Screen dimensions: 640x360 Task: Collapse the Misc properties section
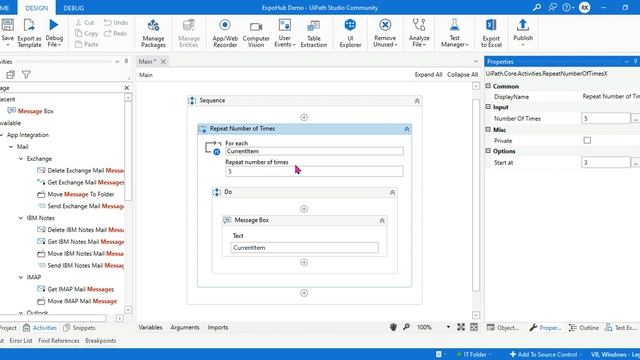(x=488, y=129)
